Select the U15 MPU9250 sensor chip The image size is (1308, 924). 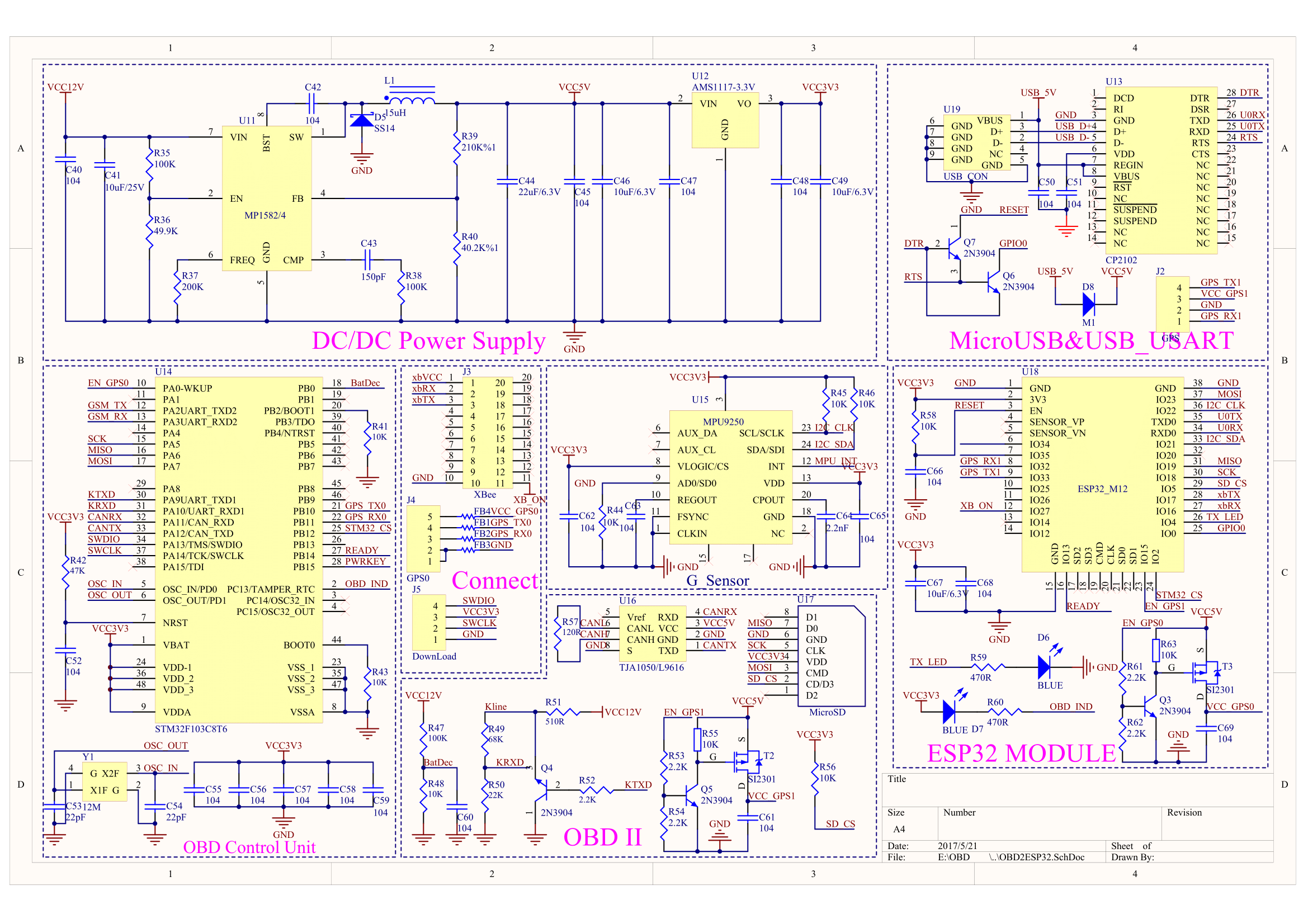click(x=730, y=477)
